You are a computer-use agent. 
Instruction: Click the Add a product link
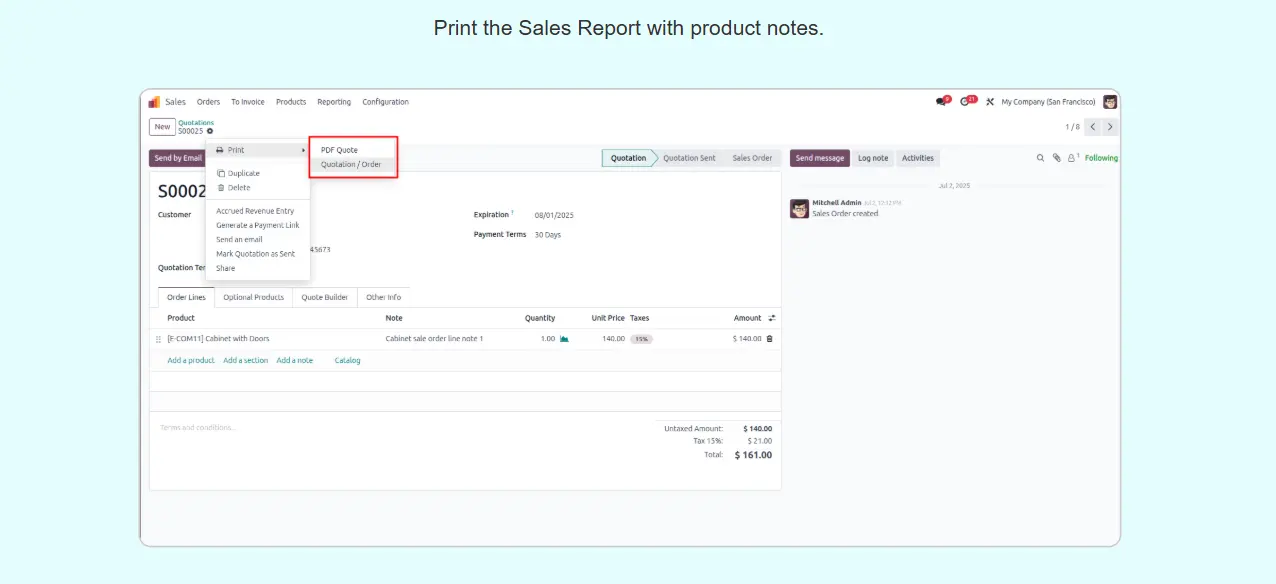[x=190, y=360]
